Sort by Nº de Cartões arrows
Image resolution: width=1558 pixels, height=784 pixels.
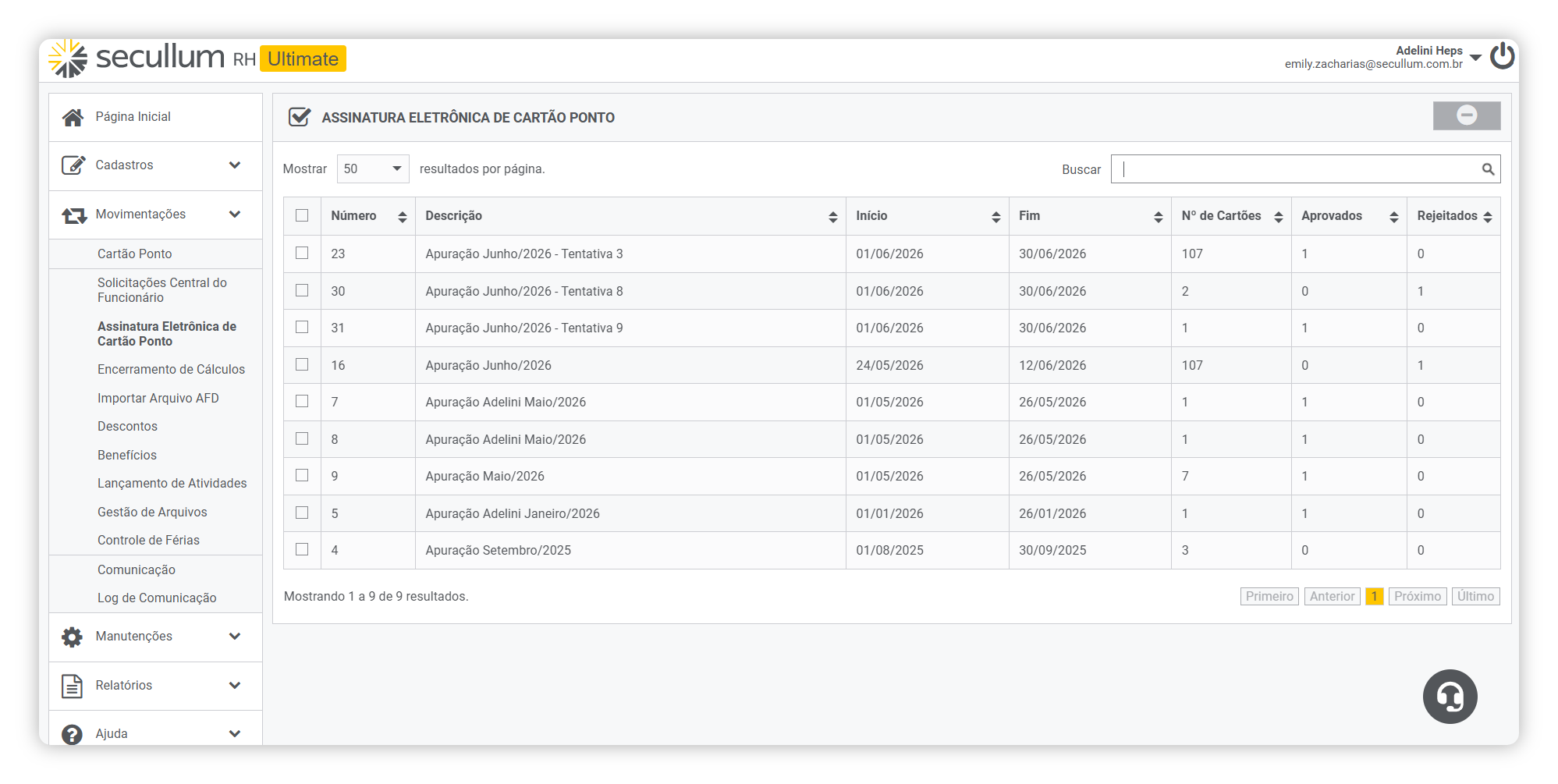[1279, 217]
